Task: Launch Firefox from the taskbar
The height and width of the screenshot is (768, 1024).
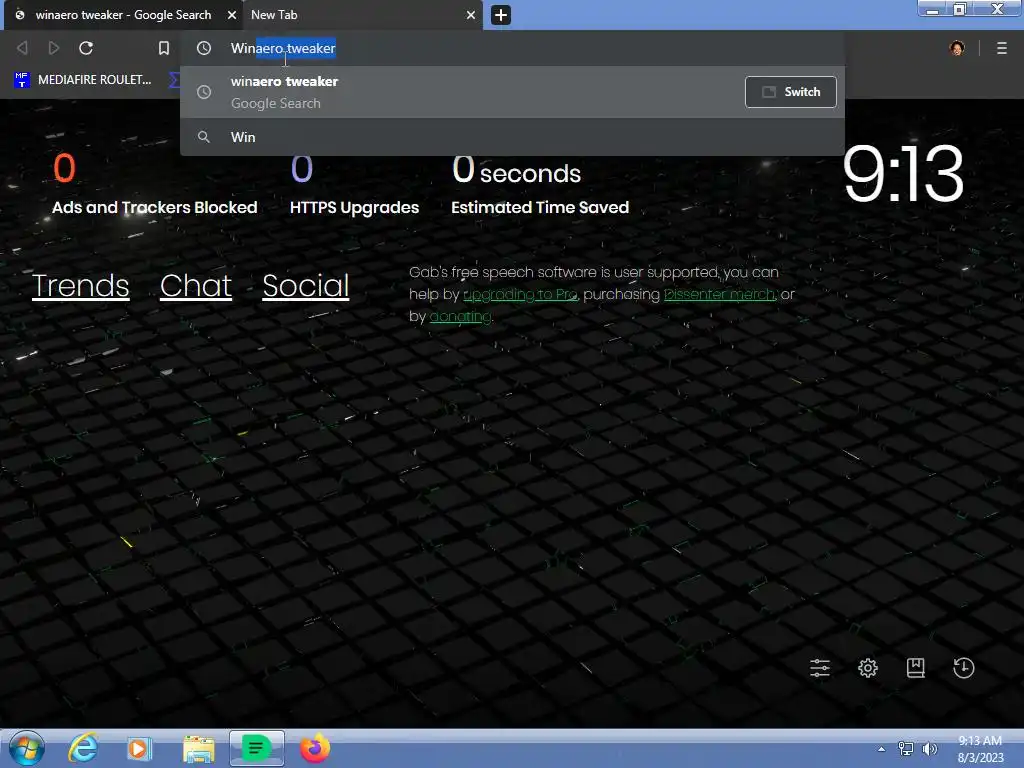Action: (x=315, y=748)
